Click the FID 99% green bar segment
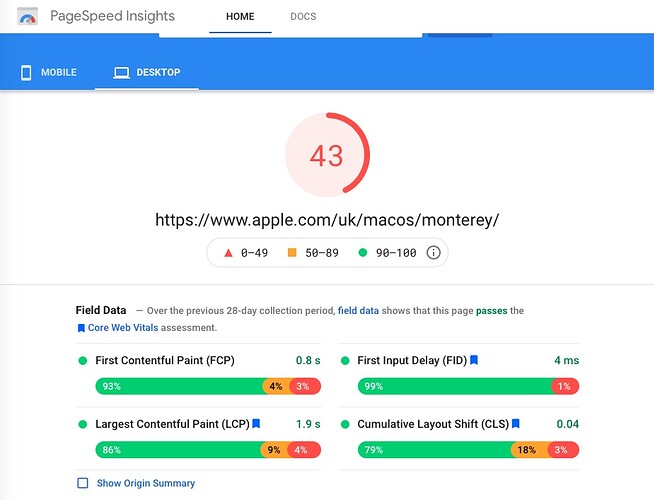 coord(455,386)
